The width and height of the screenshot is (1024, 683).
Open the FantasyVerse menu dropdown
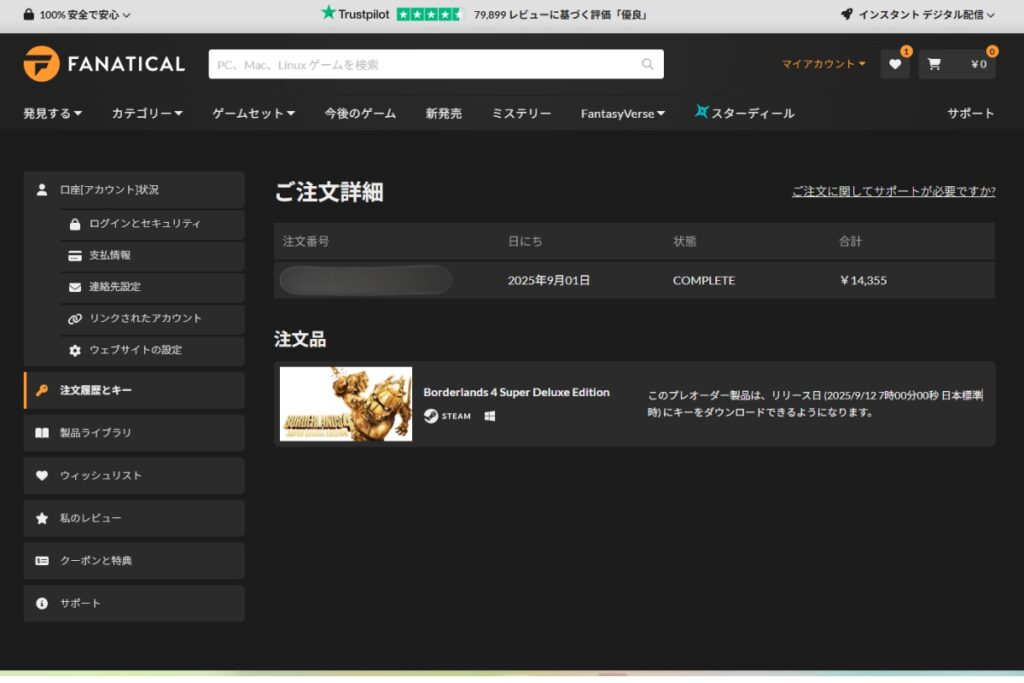tap(623, 114)
